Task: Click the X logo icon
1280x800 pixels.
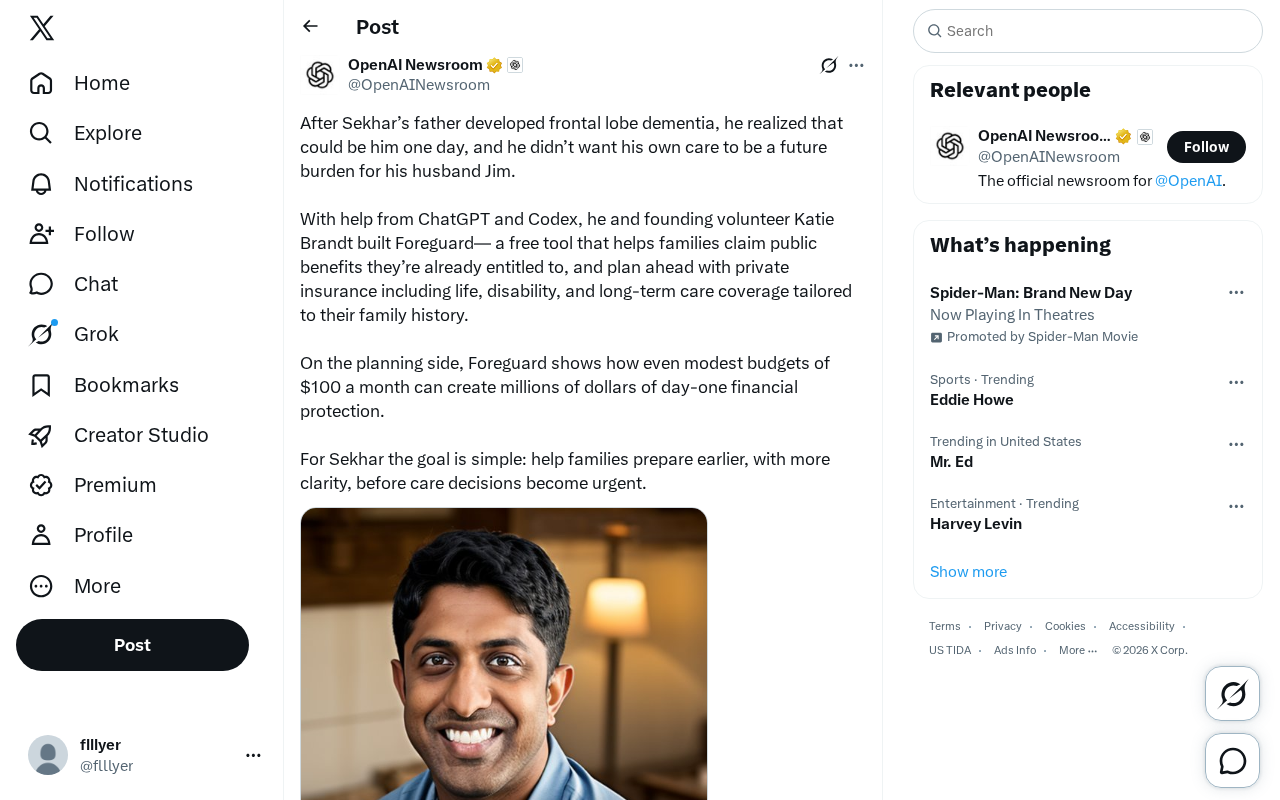Action: 42,28
